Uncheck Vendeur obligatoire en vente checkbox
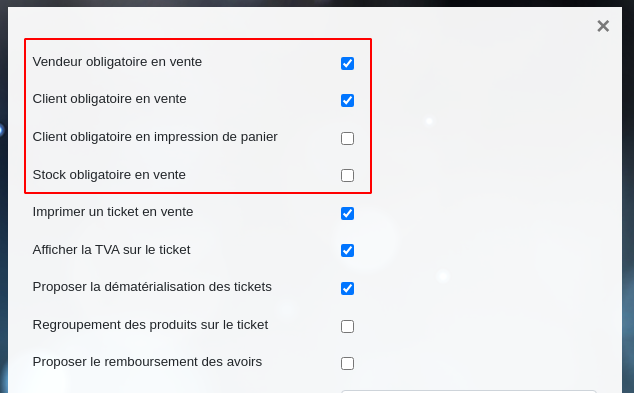The image size is (634, 393). tap(347, 63)
